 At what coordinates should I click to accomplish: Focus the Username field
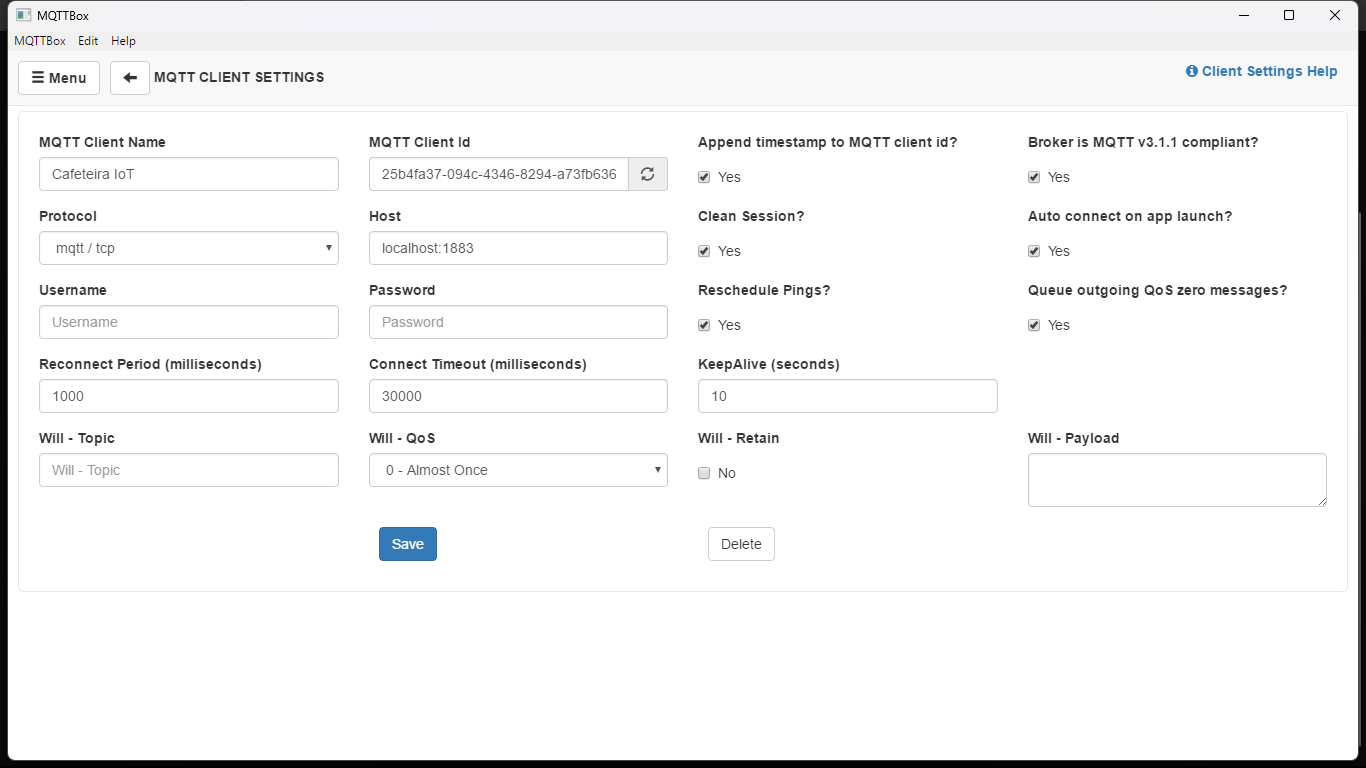pos(189,322)
